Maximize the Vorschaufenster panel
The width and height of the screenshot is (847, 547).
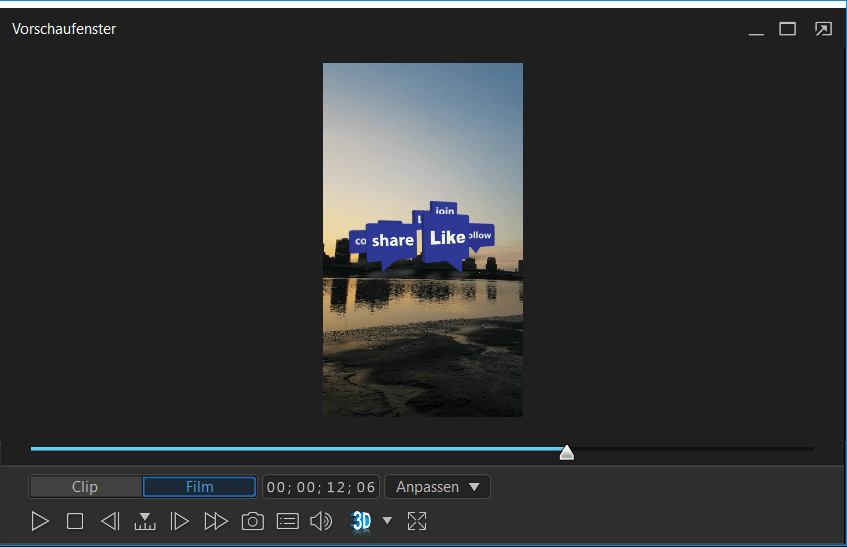[788, 29]
